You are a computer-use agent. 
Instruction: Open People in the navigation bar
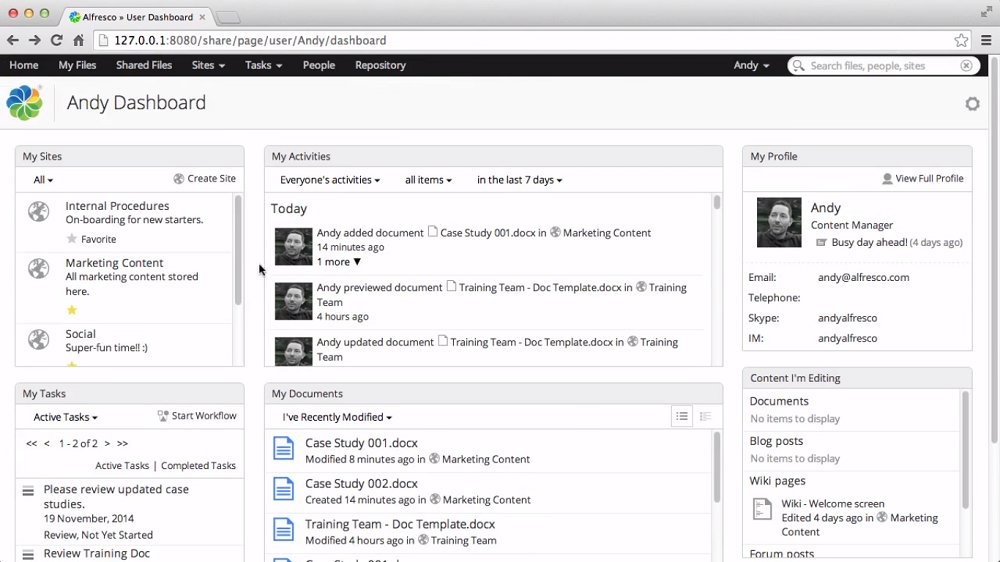click(319, 65)
